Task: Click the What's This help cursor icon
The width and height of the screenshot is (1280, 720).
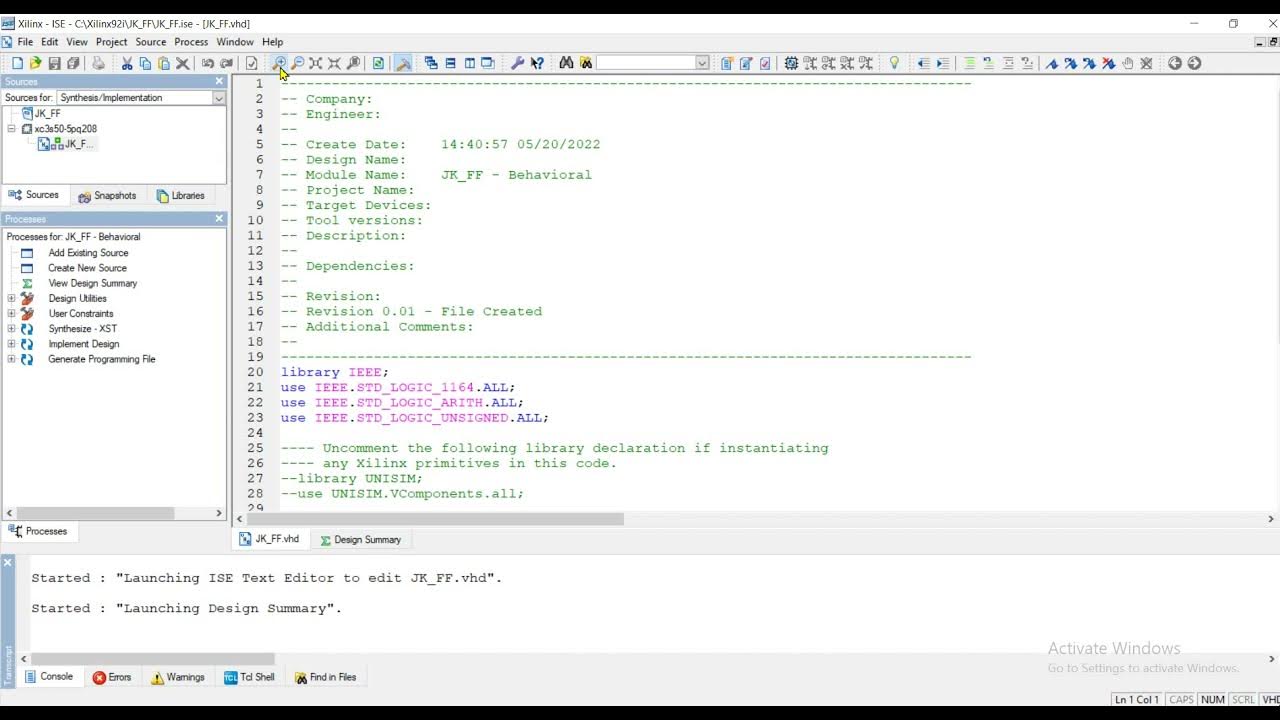Action: (537, 63)
